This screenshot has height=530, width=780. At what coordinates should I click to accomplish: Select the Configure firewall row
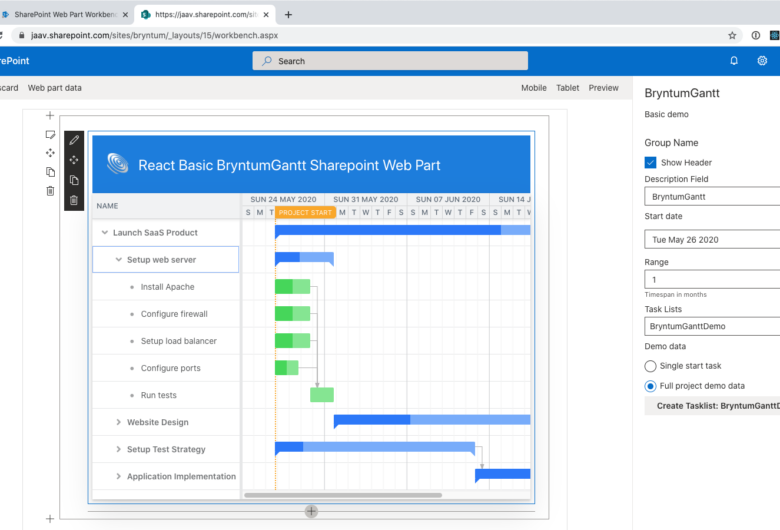(x=166, y=314)
